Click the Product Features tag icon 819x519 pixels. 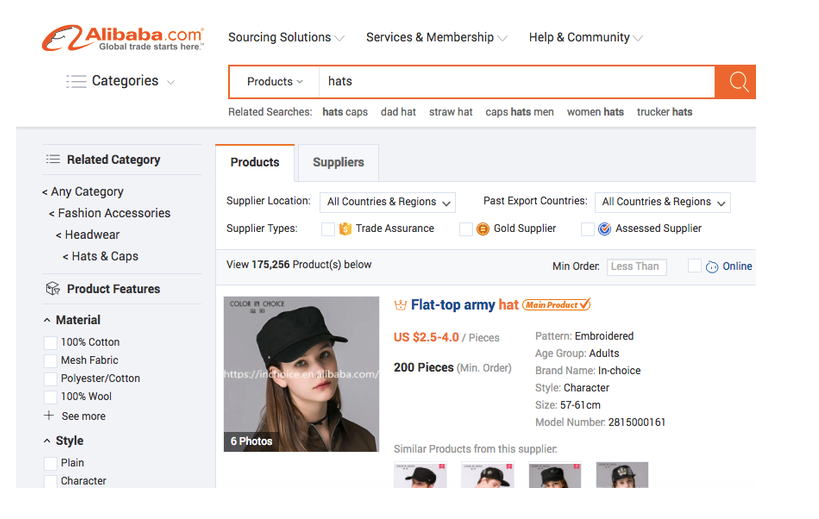[53, 289]
